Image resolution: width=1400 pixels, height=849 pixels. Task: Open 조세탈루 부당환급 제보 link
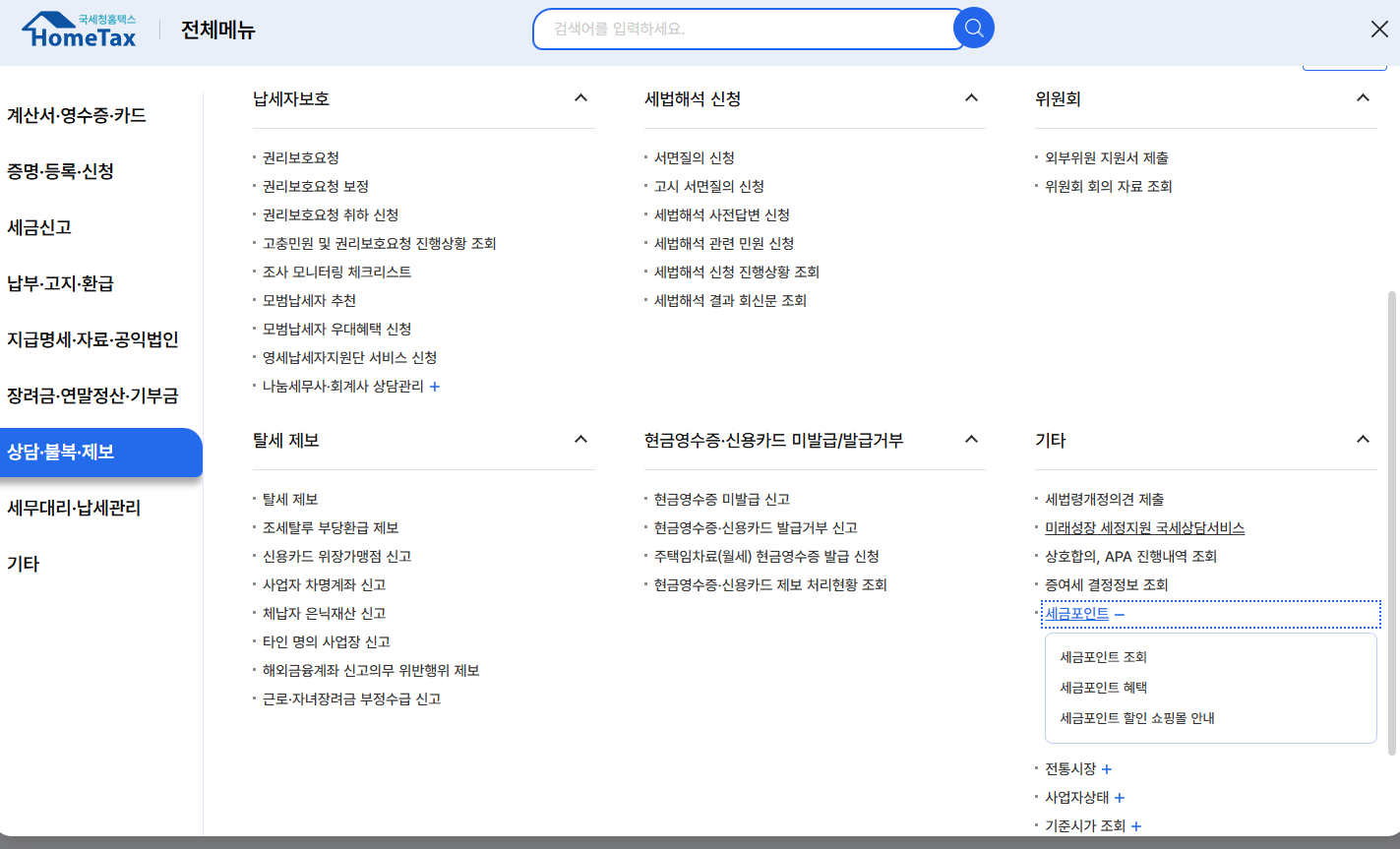point(331,527)
